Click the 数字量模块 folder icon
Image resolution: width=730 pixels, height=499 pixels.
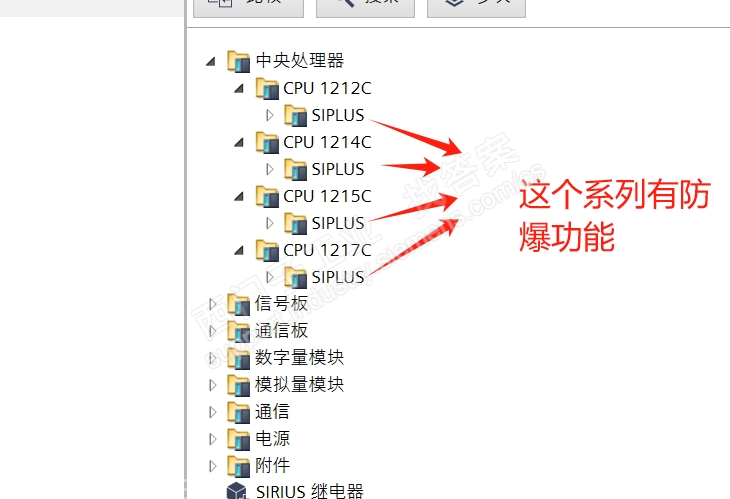click(238, 358)
